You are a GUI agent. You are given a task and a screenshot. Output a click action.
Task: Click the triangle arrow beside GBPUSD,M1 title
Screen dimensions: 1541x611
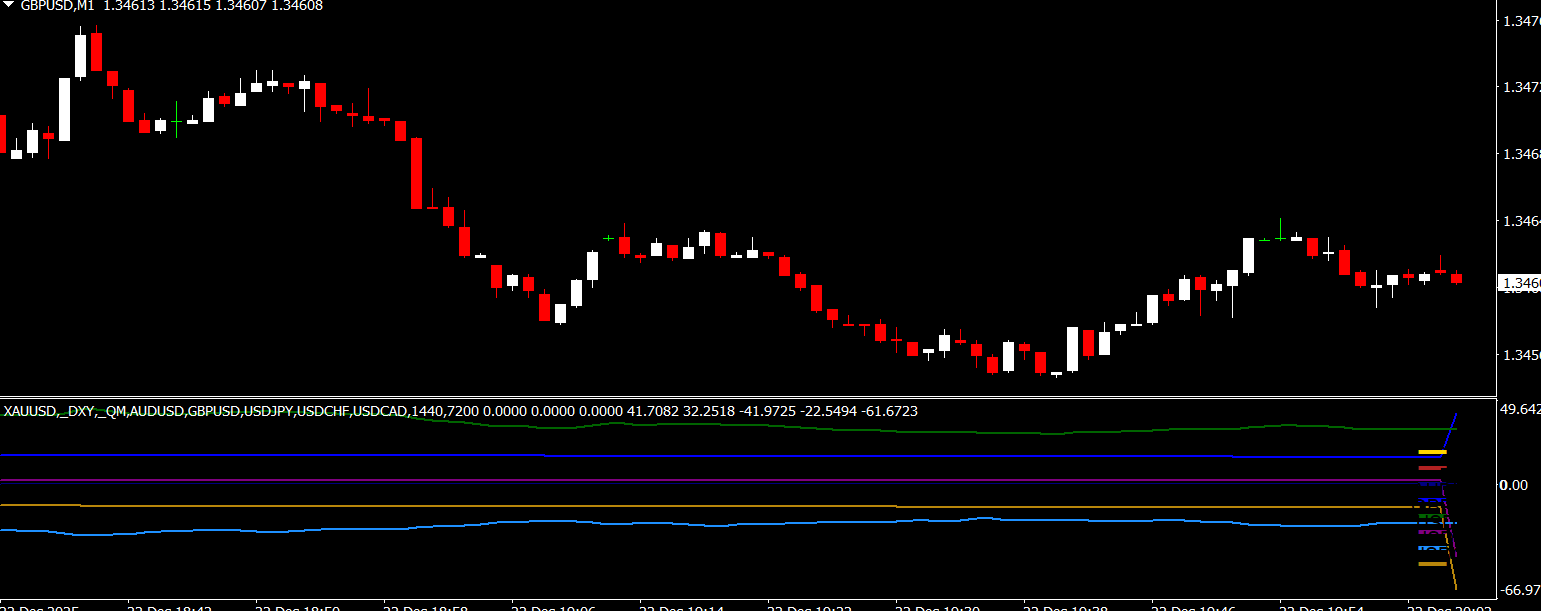click(x=9, y=6)
